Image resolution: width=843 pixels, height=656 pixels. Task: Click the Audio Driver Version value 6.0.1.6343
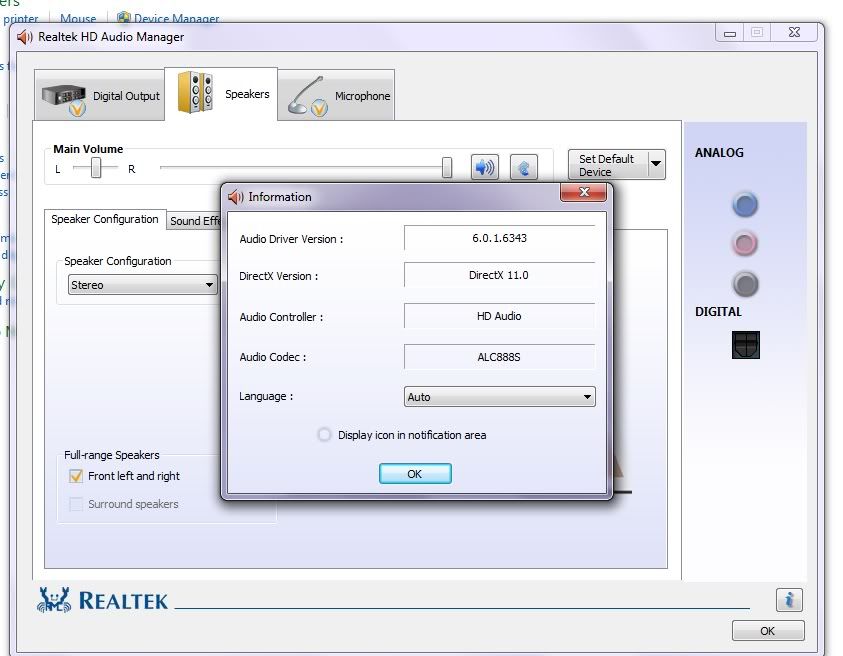pos(499,238)
